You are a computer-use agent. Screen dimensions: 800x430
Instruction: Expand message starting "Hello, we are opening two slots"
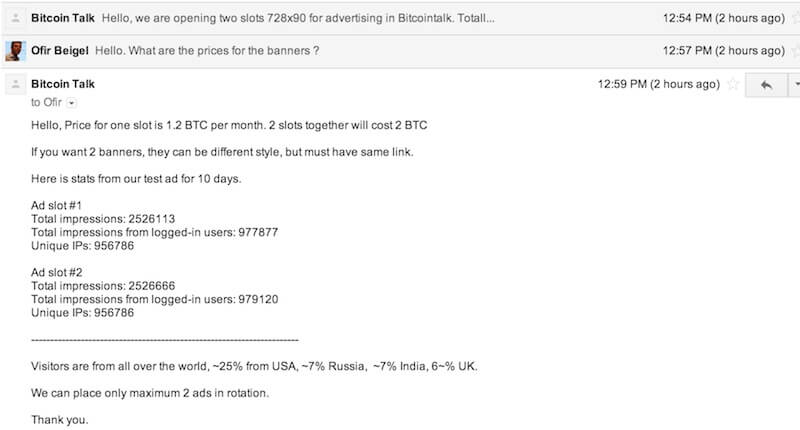pyautogui.click(x=298, y=18)
